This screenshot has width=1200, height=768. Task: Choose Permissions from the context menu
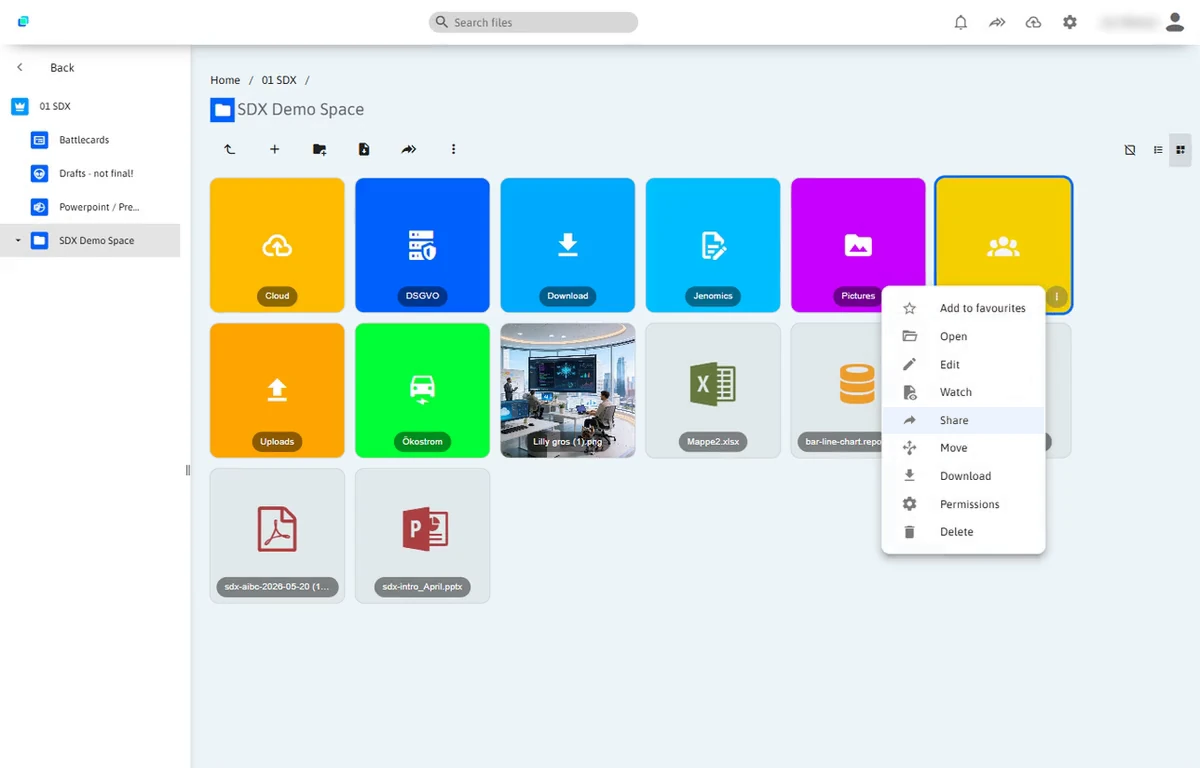pos(963,504)
